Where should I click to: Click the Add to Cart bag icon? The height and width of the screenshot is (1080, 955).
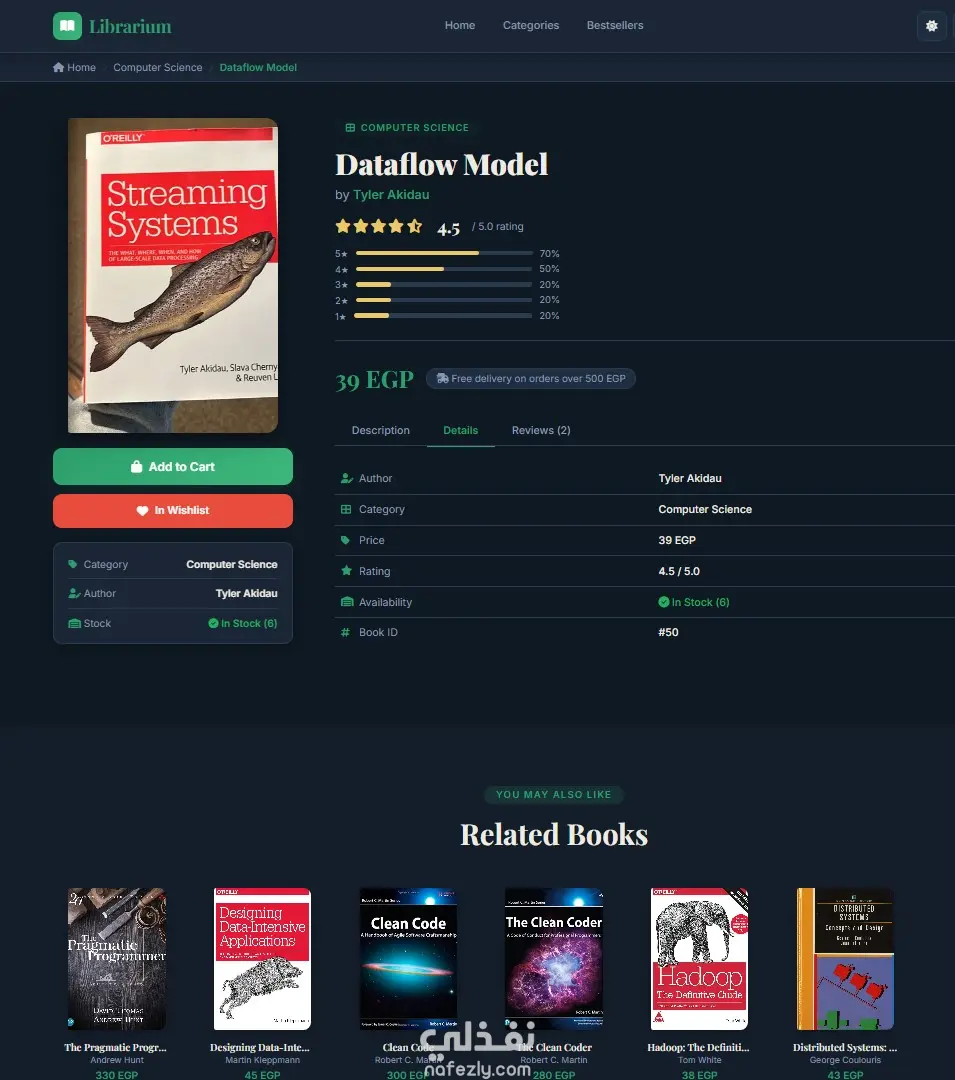[136, 467]
